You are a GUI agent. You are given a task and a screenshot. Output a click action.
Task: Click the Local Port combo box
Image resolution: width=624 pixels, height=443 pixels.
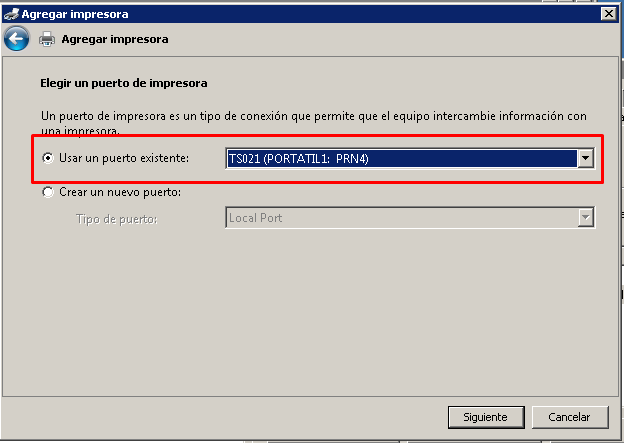coord(400,217)
